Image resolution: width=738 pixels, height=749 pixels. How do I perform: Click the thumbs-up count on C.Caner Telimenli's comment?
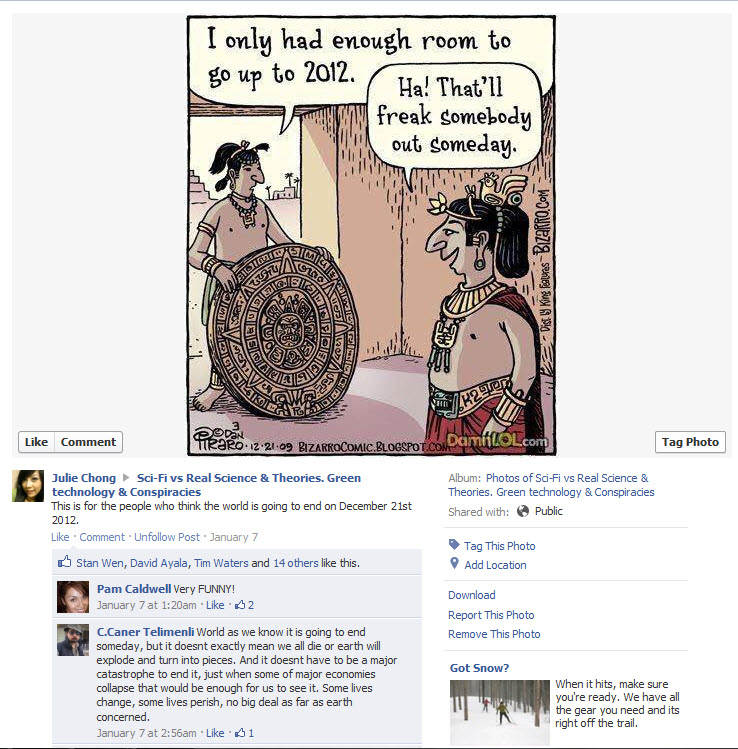point(244,733)
